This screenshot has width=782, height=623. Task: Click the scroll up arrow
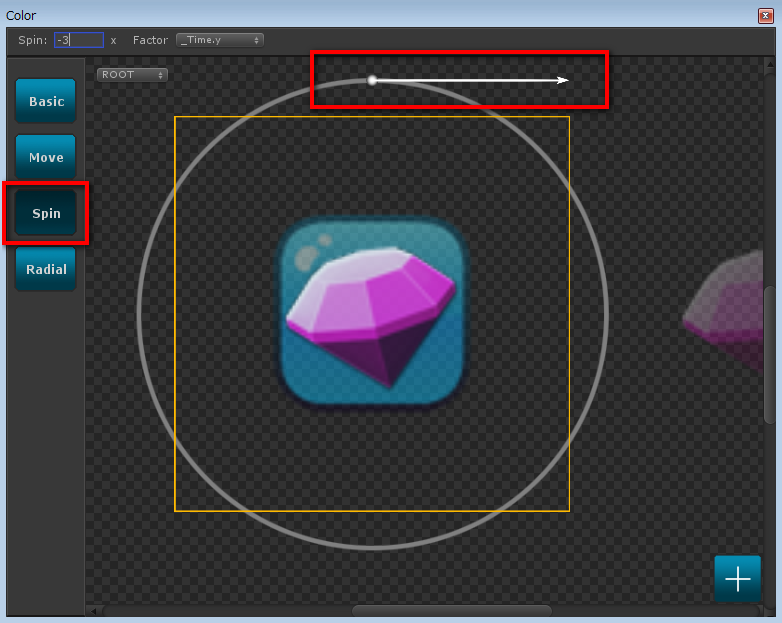tap(770, 64)
